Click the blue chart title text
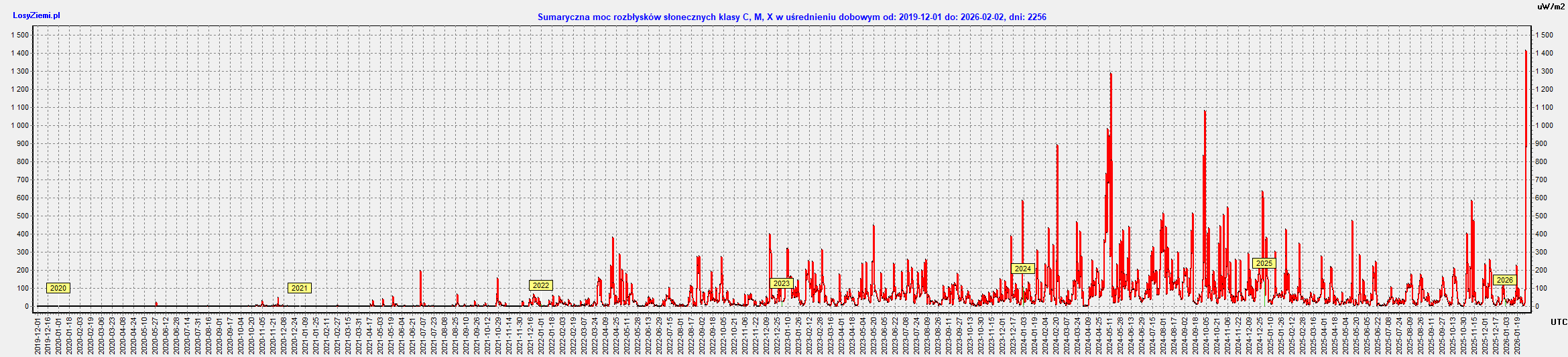The width and height of the screenshot is (1568, 357). [x=792, y=17]
